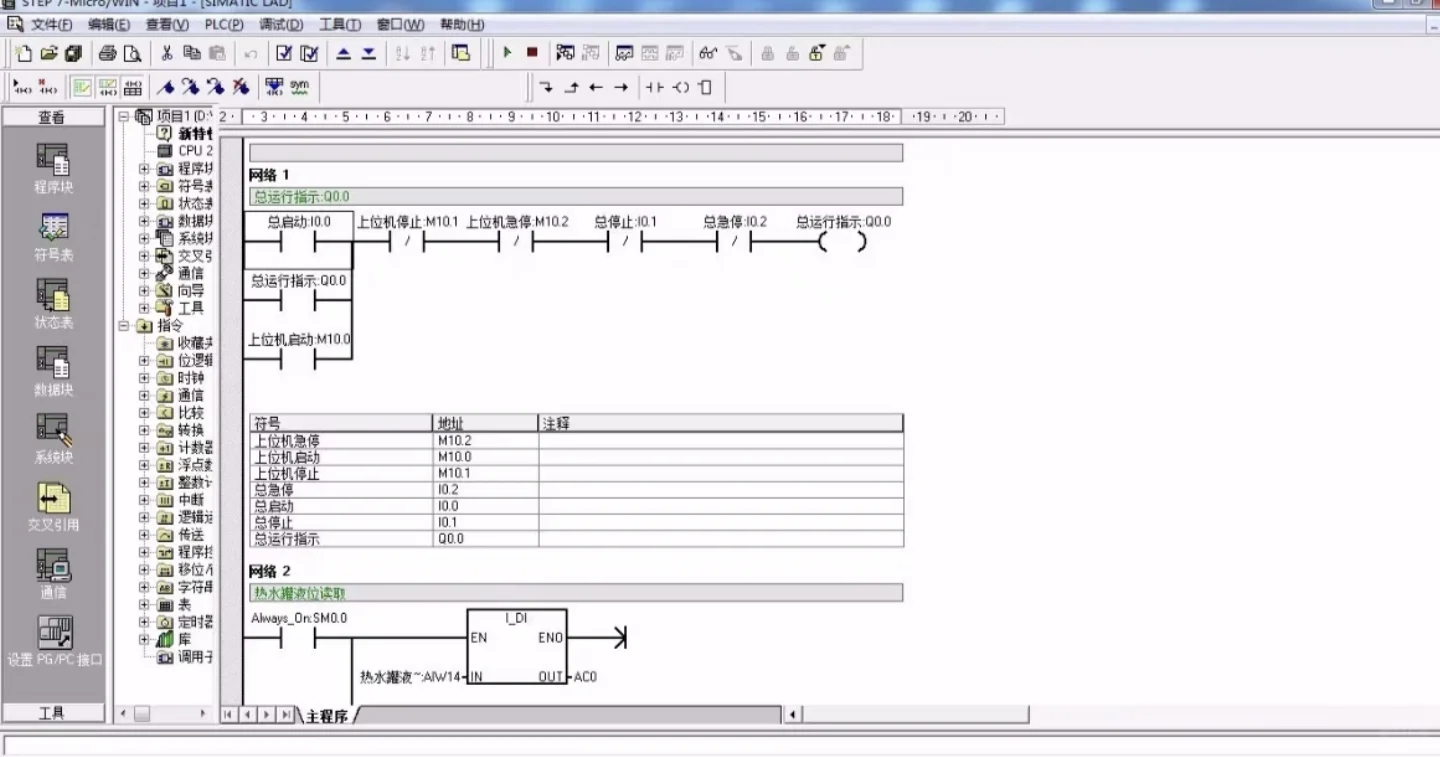
Task: Expand the 向导 tree node
Action: pos(144,290)
